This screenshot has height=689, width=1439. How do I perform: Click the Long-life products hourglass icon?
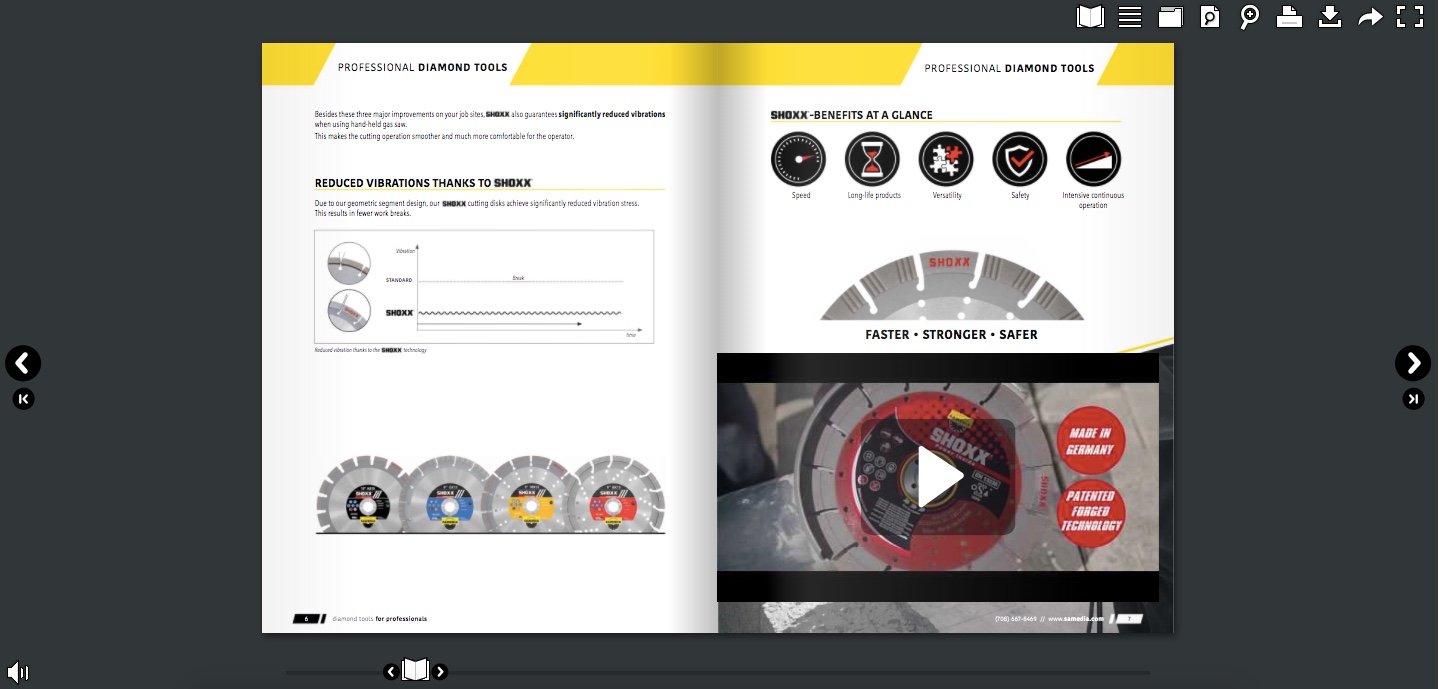pos(873,159)
